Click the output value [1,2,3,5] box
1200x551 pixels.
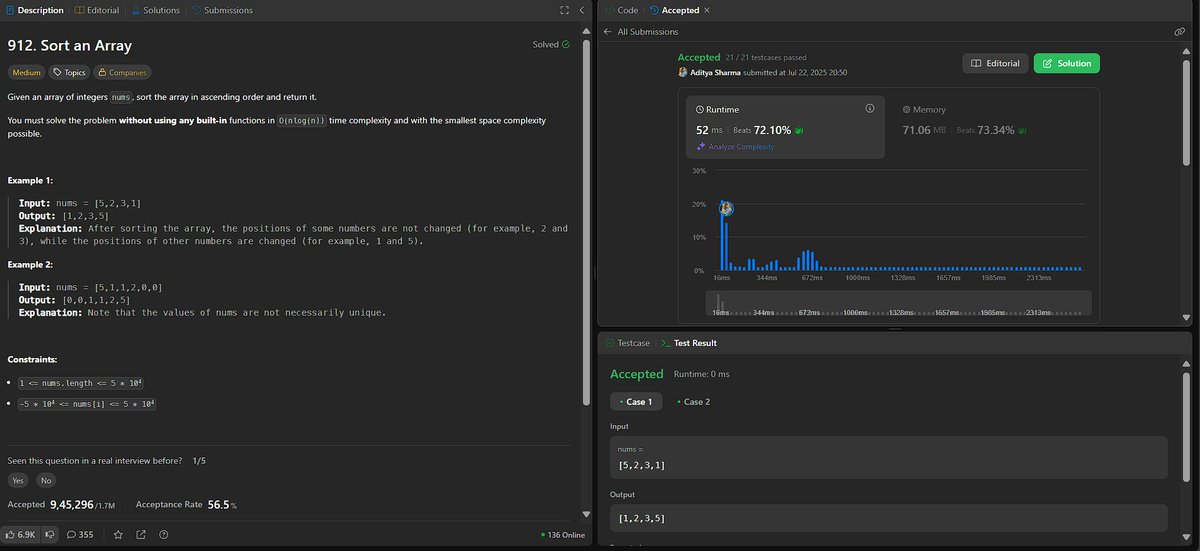[888, 518]
